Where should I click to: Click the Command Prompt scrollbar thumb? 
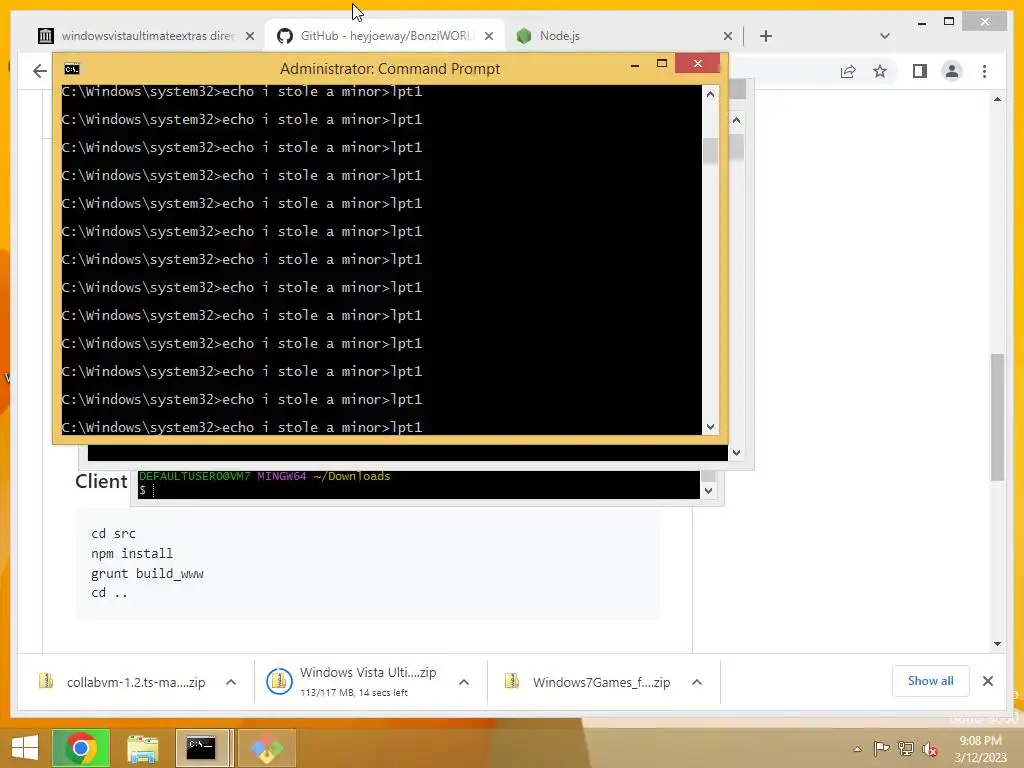[x=711, y=151]
